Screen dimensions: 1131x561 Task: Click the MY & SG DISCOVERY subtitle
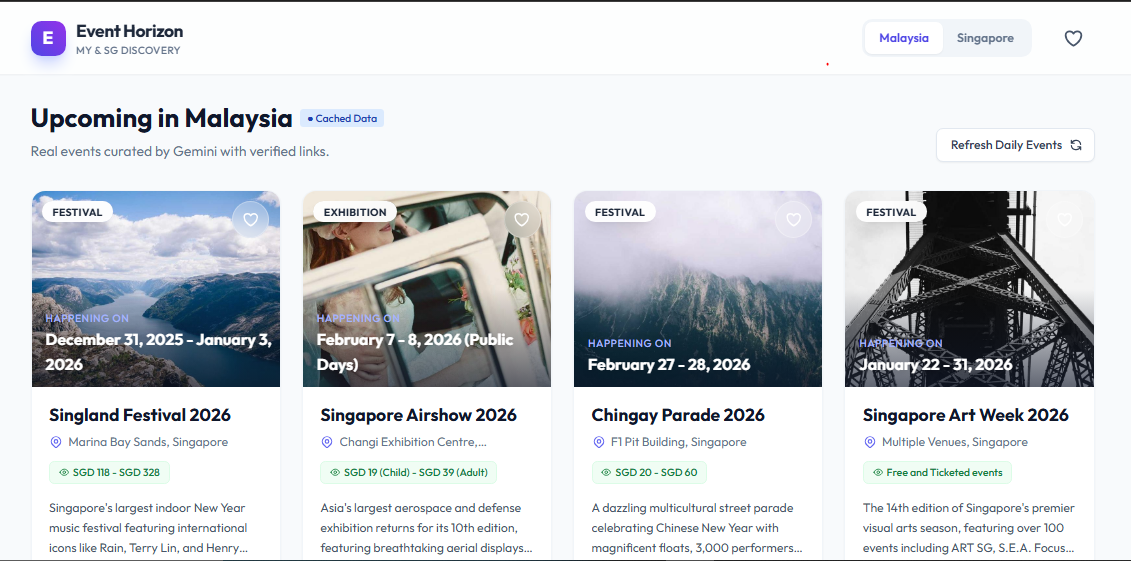click(x=128, y=50)
